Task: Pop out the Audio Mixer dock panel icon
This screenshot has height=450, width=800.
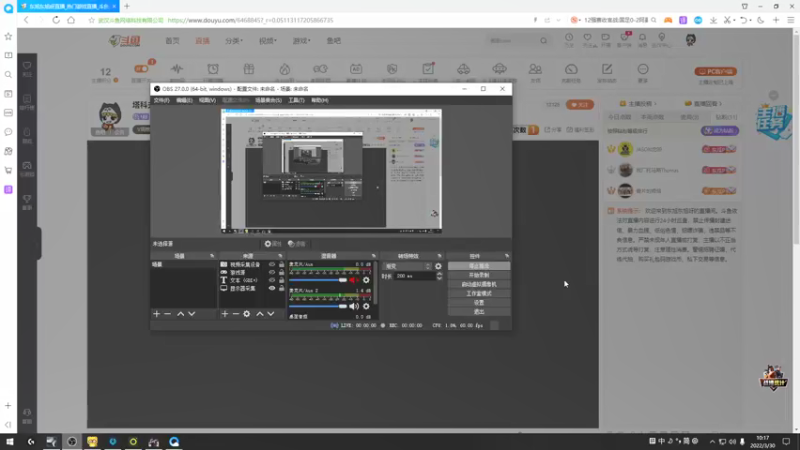Action: [373, 256]
